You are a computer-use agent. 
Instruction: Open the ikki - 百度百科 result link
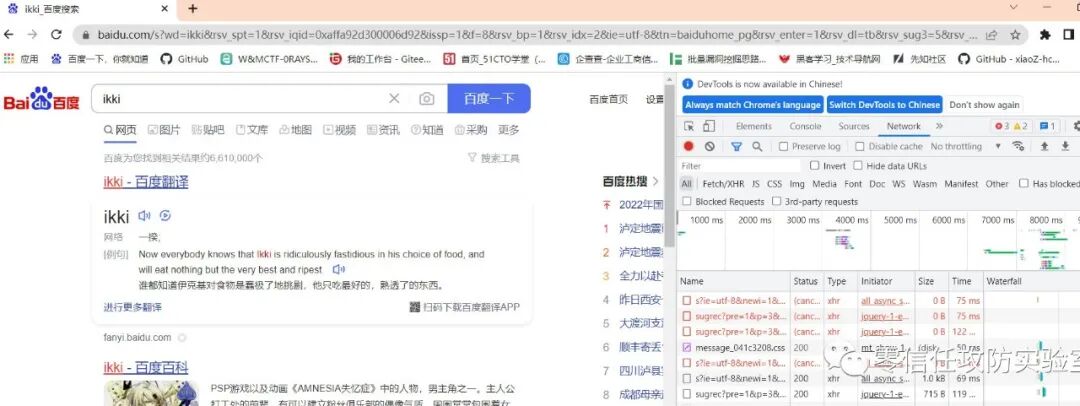click(x=146, y=367)
